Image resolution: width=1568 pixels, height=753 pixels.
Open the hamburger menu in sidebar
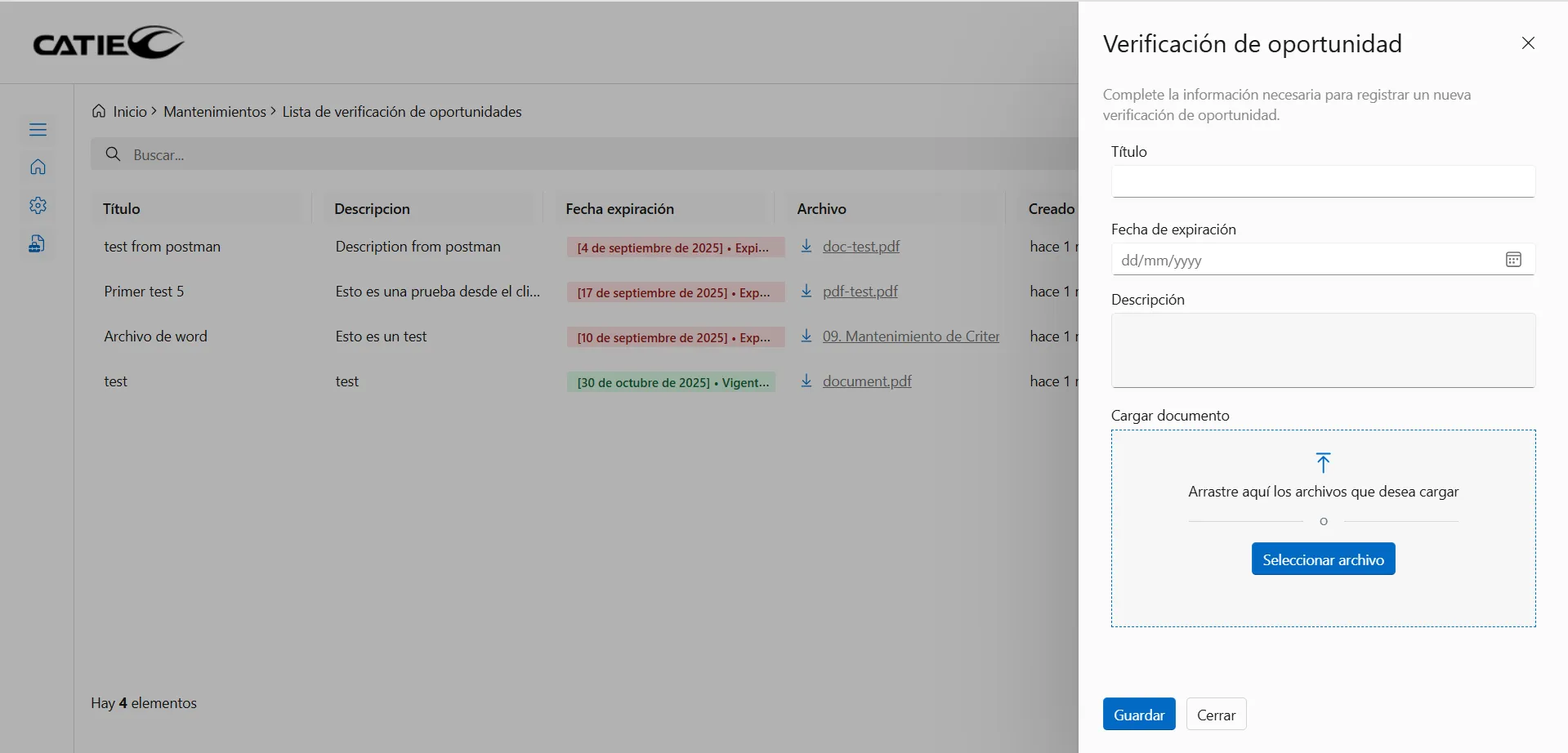tap(38, 130)
